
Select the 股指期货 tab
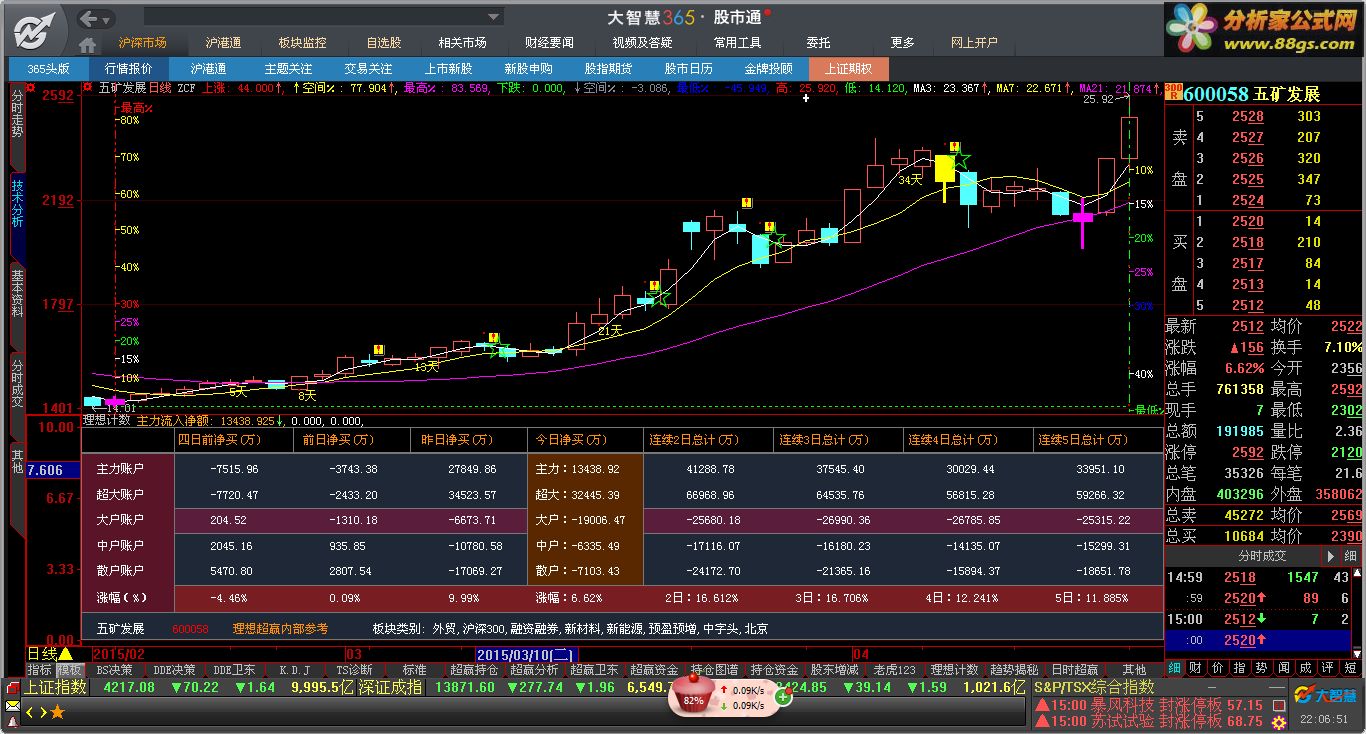pos(608,69)
